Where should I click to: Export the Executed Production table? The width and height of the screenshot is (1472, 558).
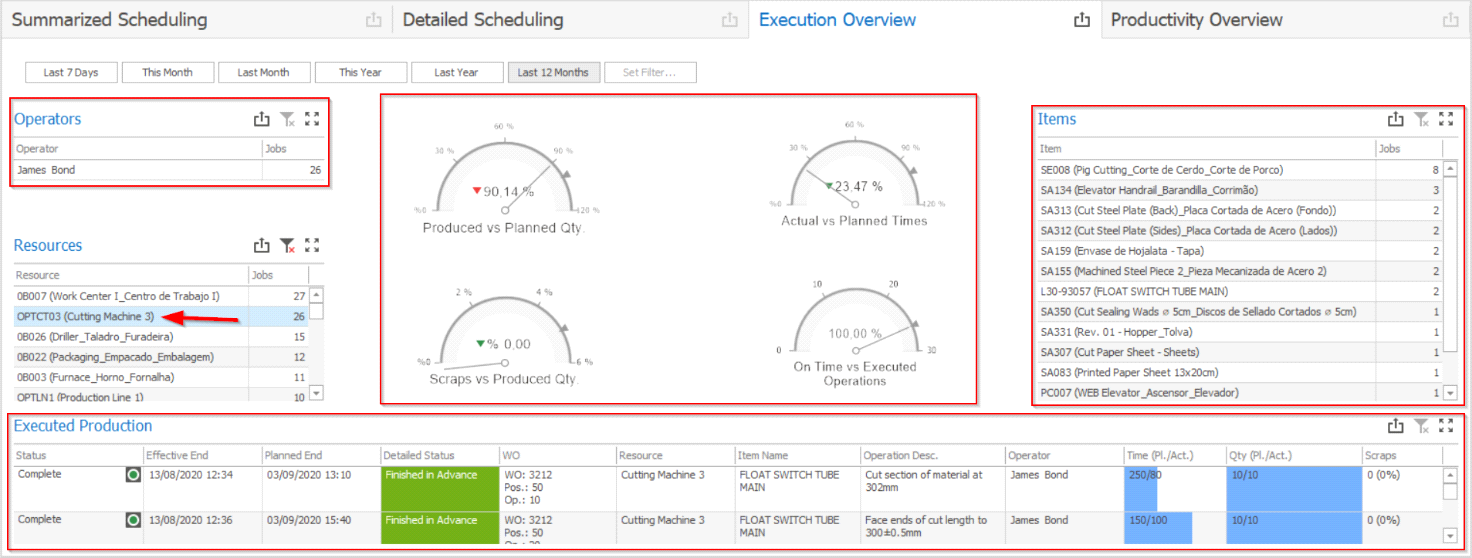1396,426
